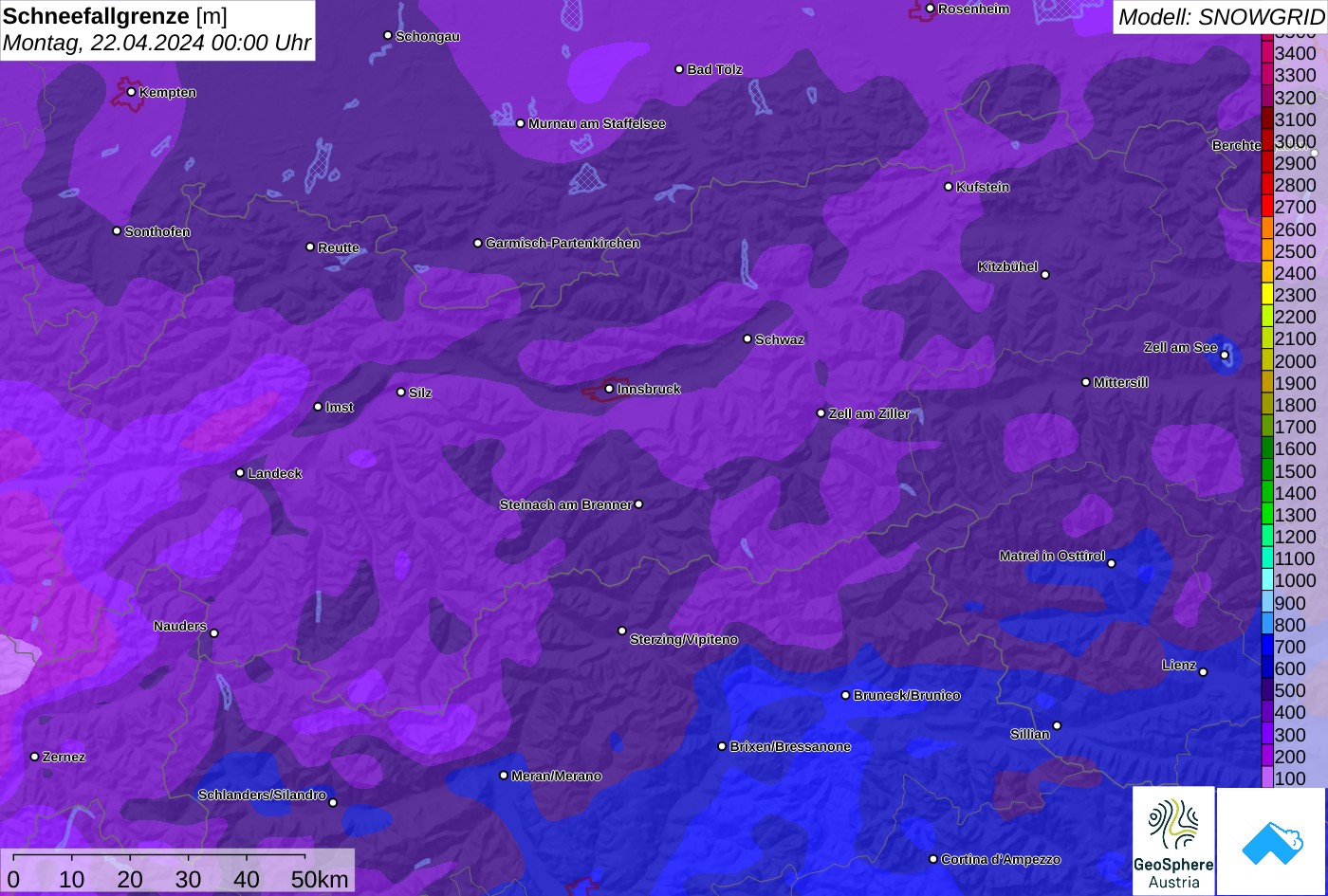Click the Zell am Ziller label

coord(869,413)
